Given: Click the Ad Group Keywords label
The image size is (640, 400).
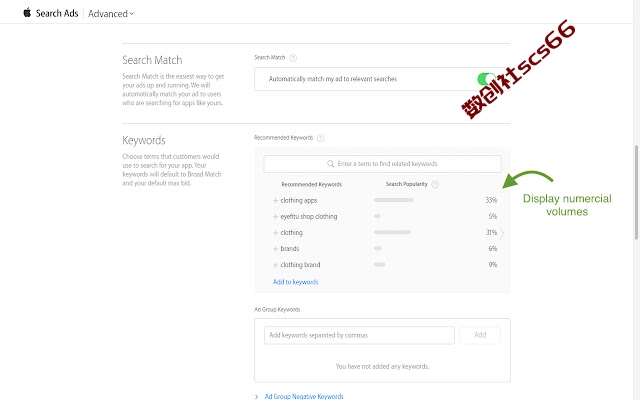Looking at the screenshot, I should (x=277, y=309).
